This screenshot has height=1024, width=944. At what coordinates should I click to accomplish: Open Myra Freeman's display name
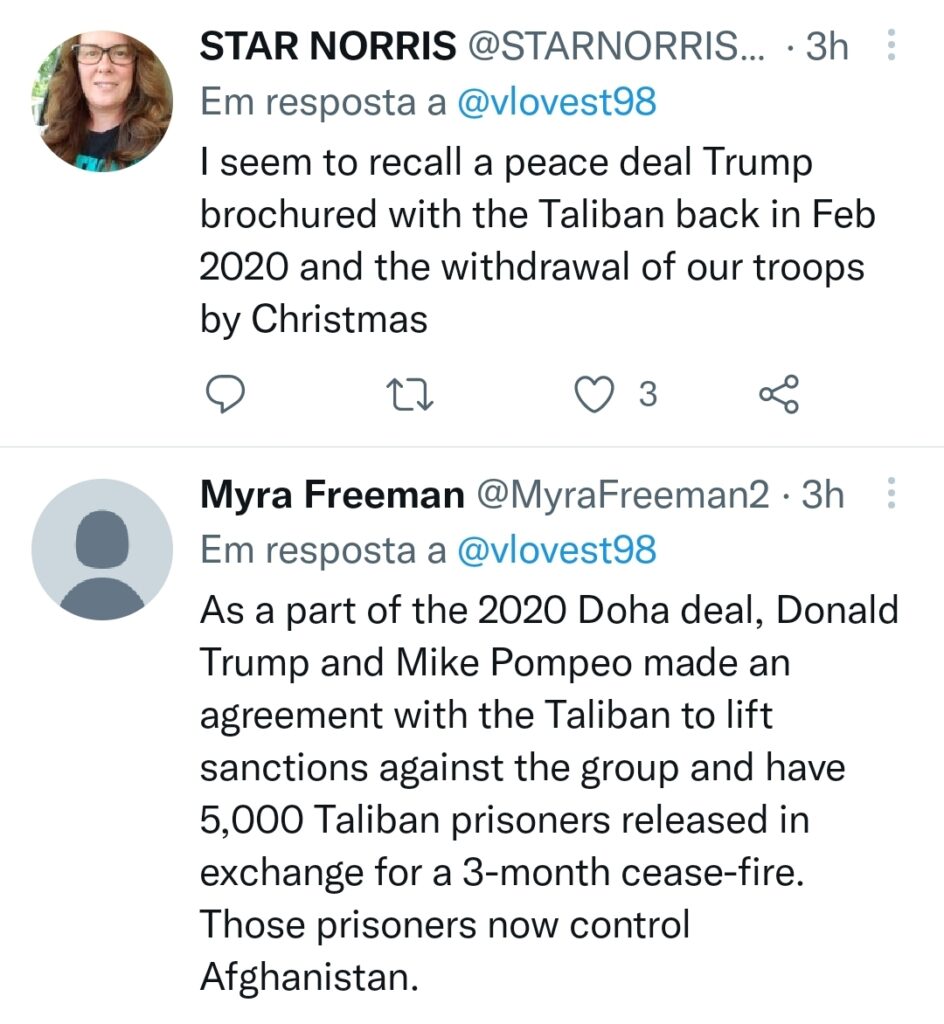[x=332, y=495]
